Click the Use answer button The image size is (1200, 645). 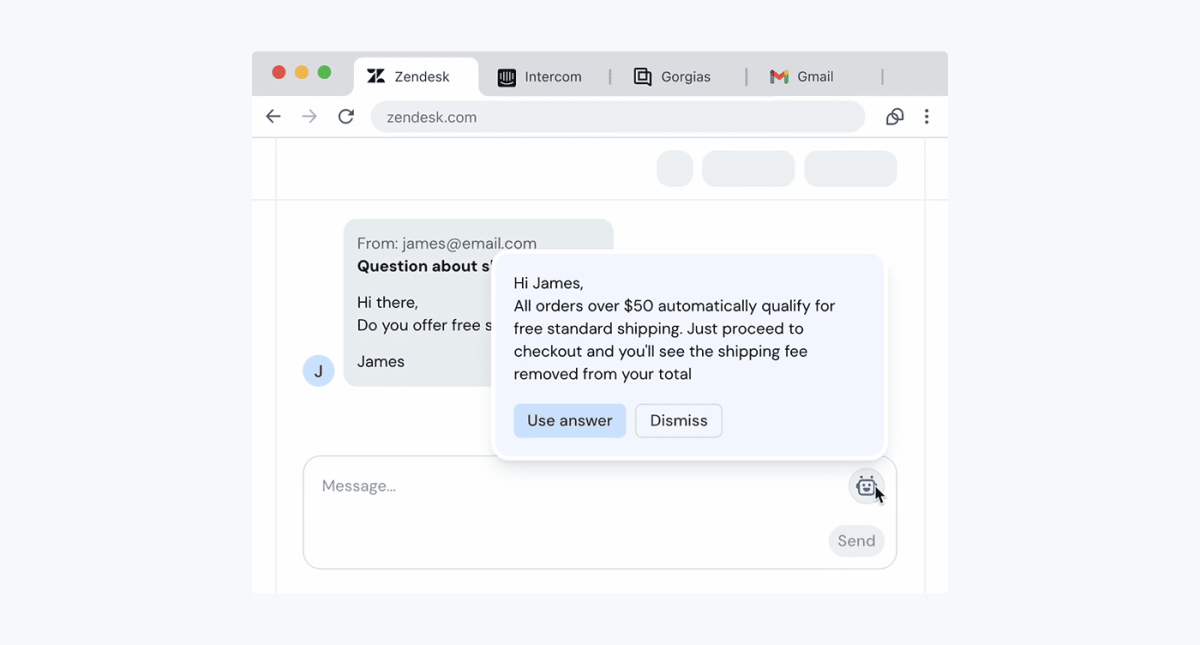click(x=569, y=420)
